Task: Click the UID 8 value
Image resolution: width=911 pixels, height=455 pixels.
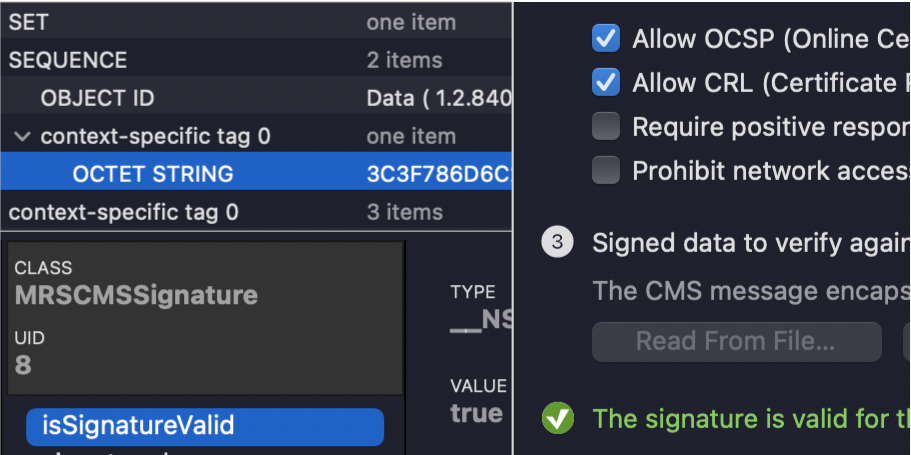Action: [23, 366]
